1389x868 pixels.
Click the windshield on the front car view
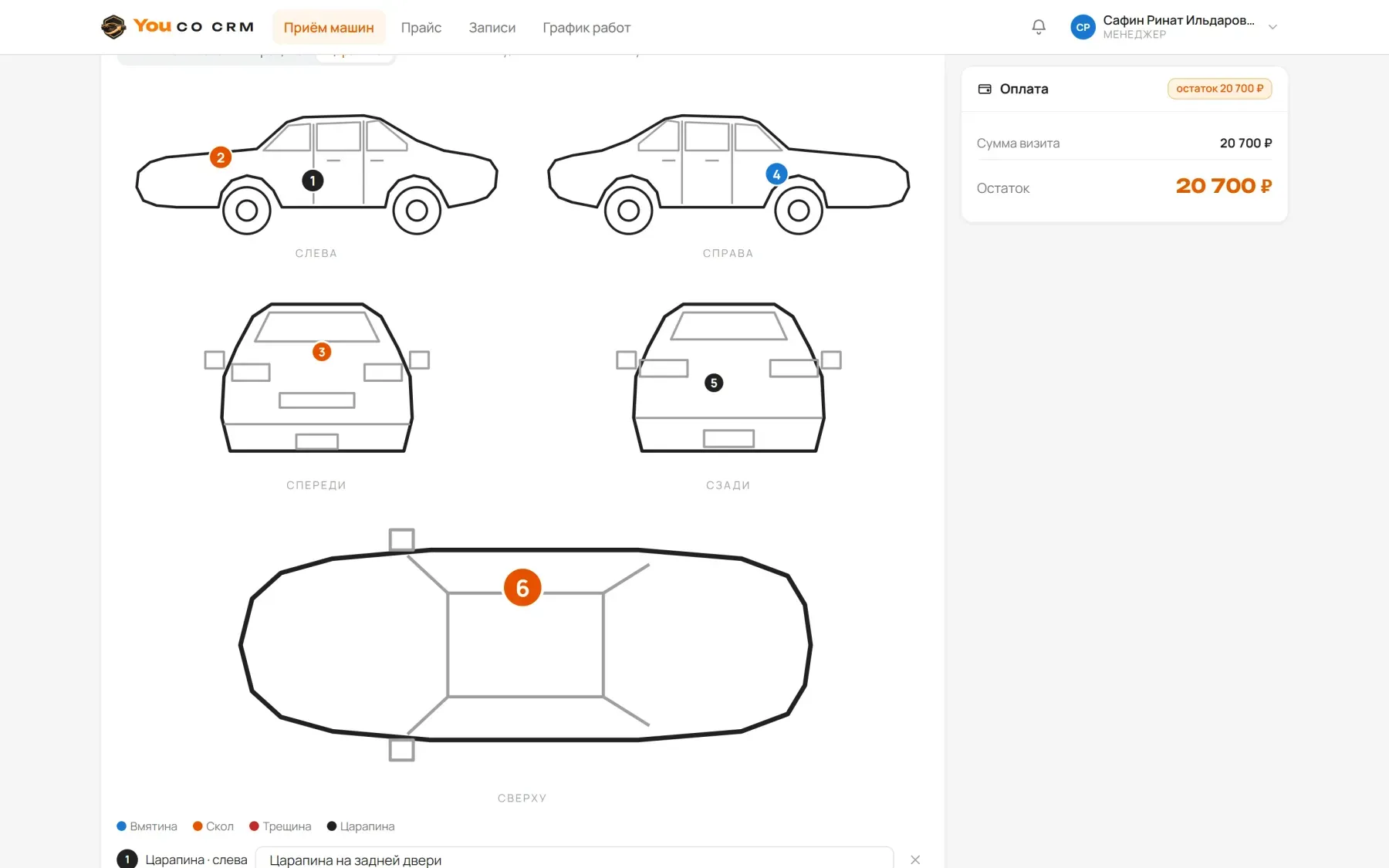pyautogui.click(x=317, y=326)
